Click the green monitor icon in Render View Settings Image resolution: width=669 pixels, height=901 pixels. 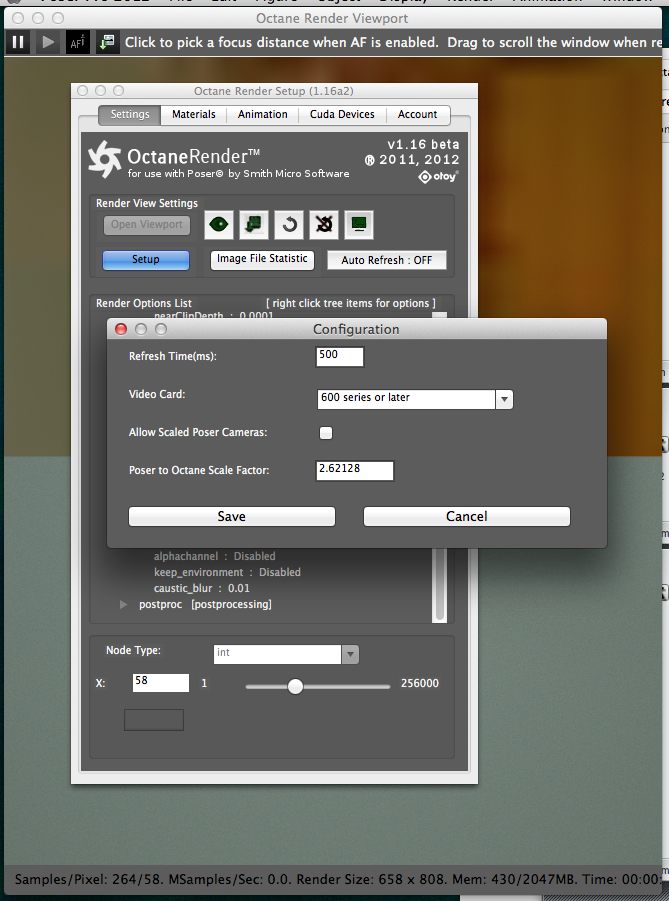(359, 224)
